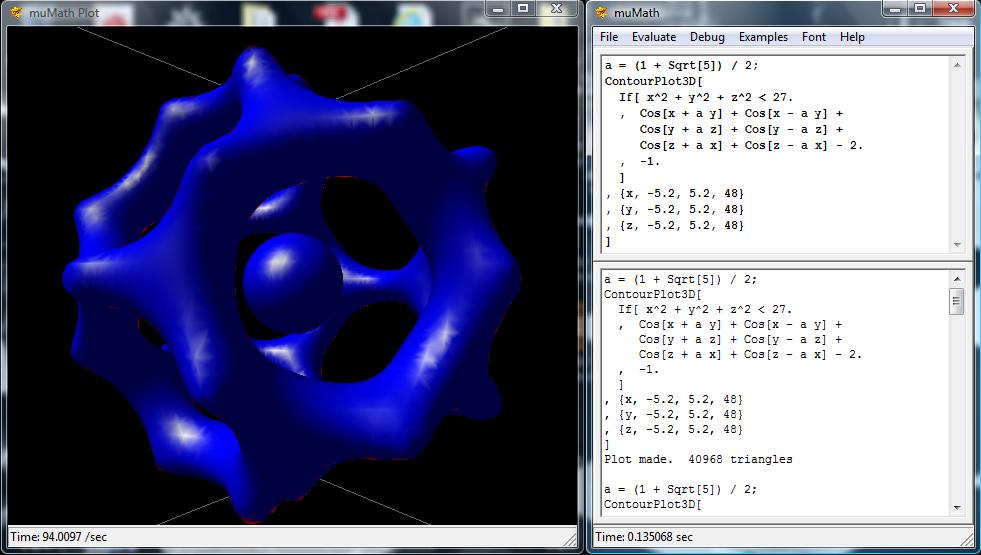981x555 pixels.
Task: Click the muMath Plot window title icon
Action: coord(16,13)
